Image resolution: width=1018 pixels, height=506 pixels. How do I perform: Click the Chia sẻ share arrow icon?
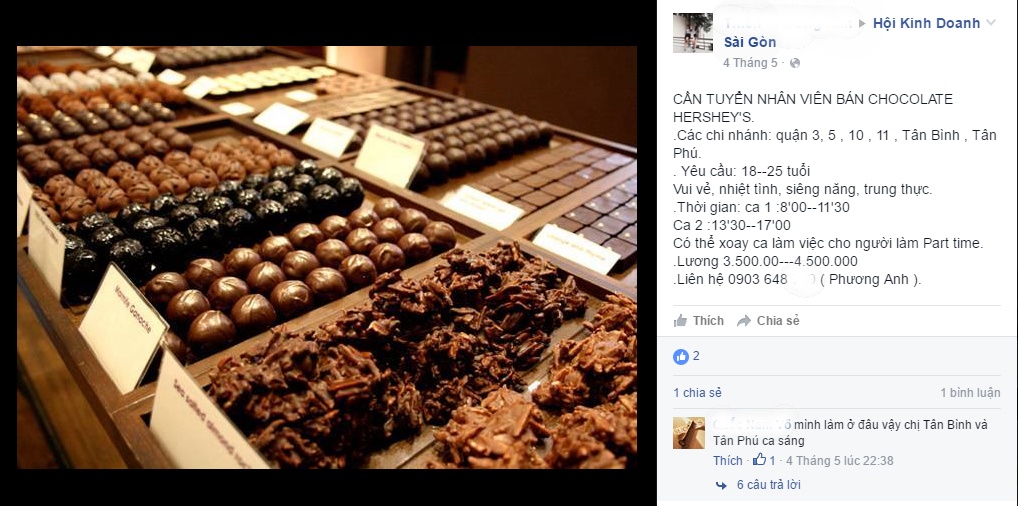point(744,320)
